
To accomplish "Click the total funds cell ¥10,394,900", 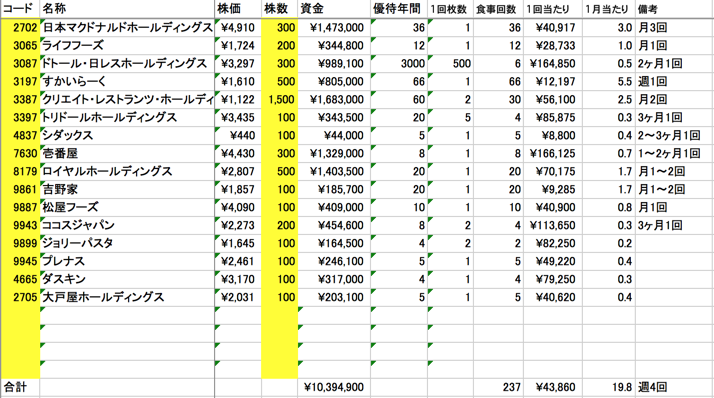I will point(334,388).
